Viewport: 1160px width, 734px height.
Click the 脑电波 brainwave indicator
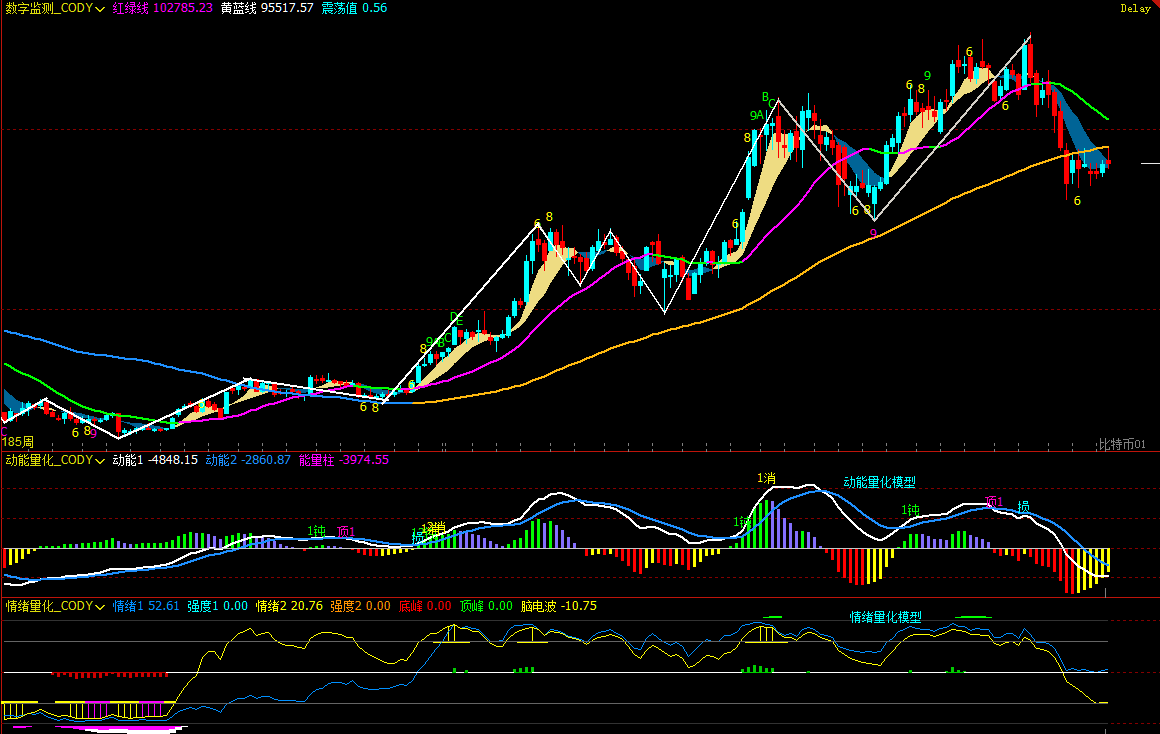pos(540,606)
